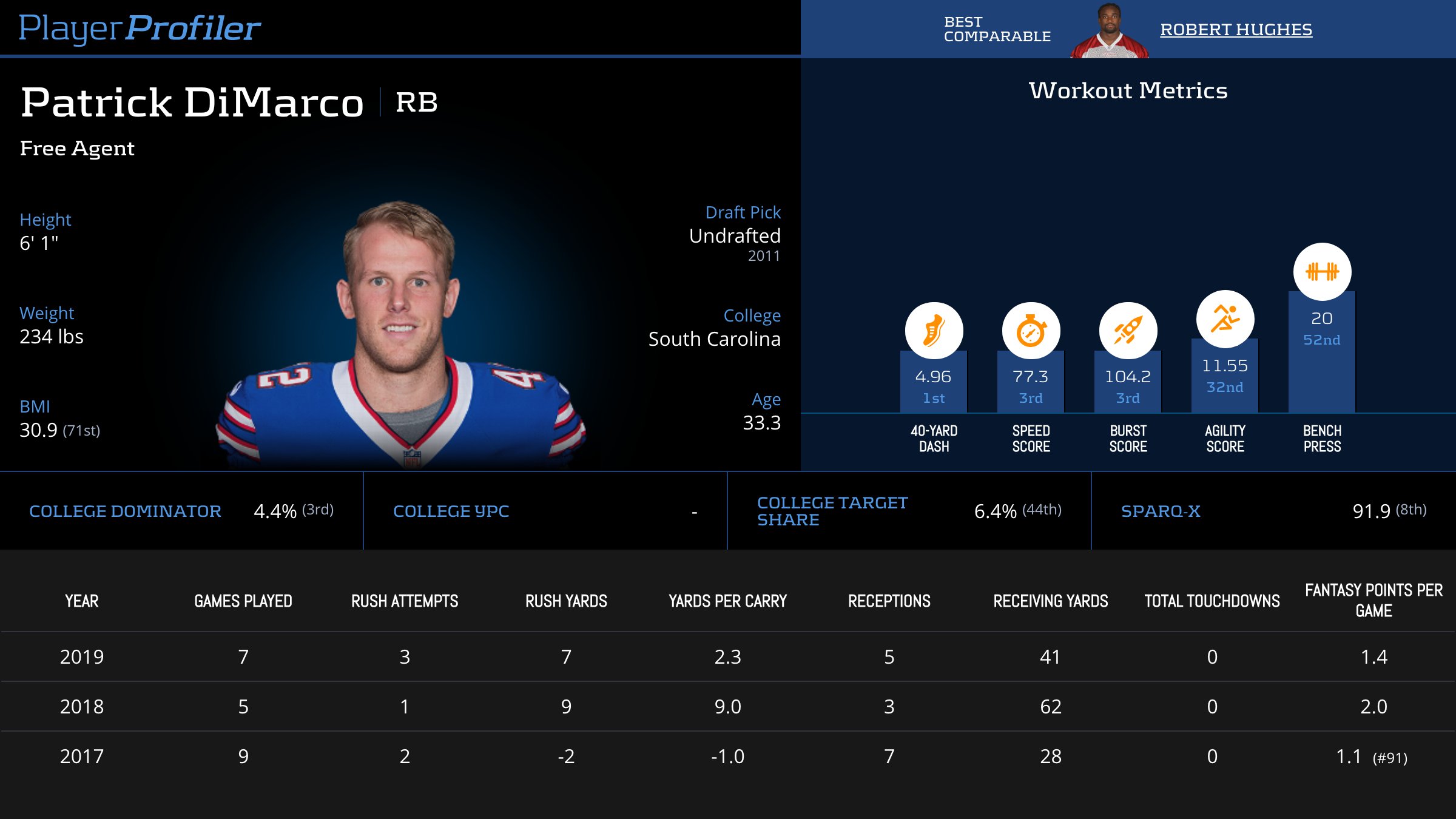
Task: Select the 2019 season row year
Action: coord(82,656)
